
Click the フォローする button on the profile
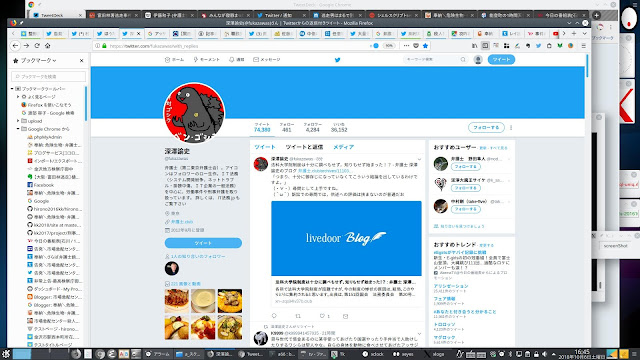click(486, 127)
